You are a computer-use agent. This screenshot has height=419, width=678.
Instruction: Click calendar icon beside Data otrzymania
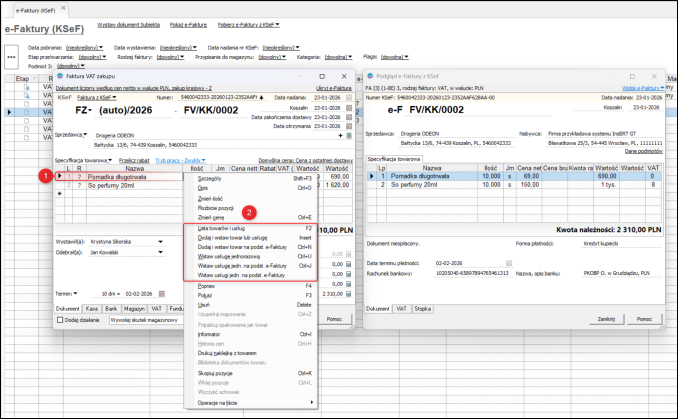(x=349, y=125)
